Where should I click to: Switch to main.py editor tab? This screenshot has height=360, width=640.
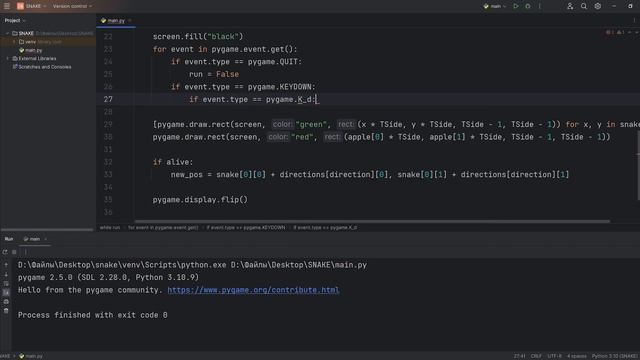tap(116, 20)
